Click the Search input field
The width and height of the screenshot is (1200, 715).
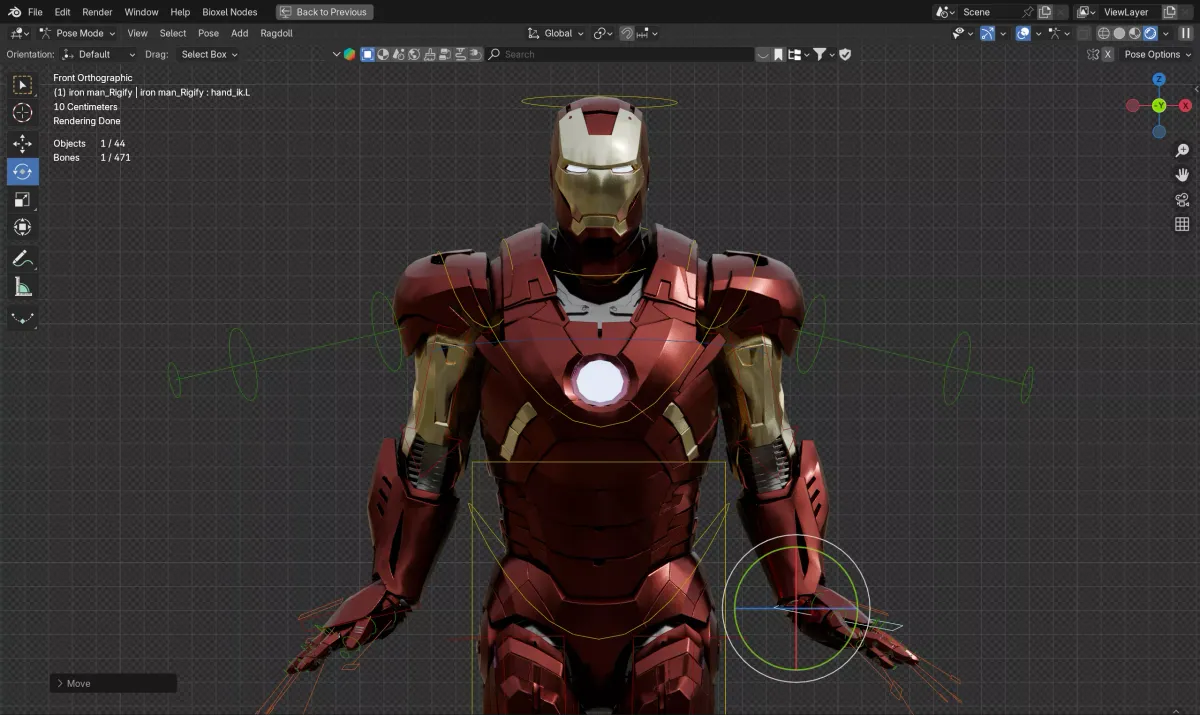[620, 54]
